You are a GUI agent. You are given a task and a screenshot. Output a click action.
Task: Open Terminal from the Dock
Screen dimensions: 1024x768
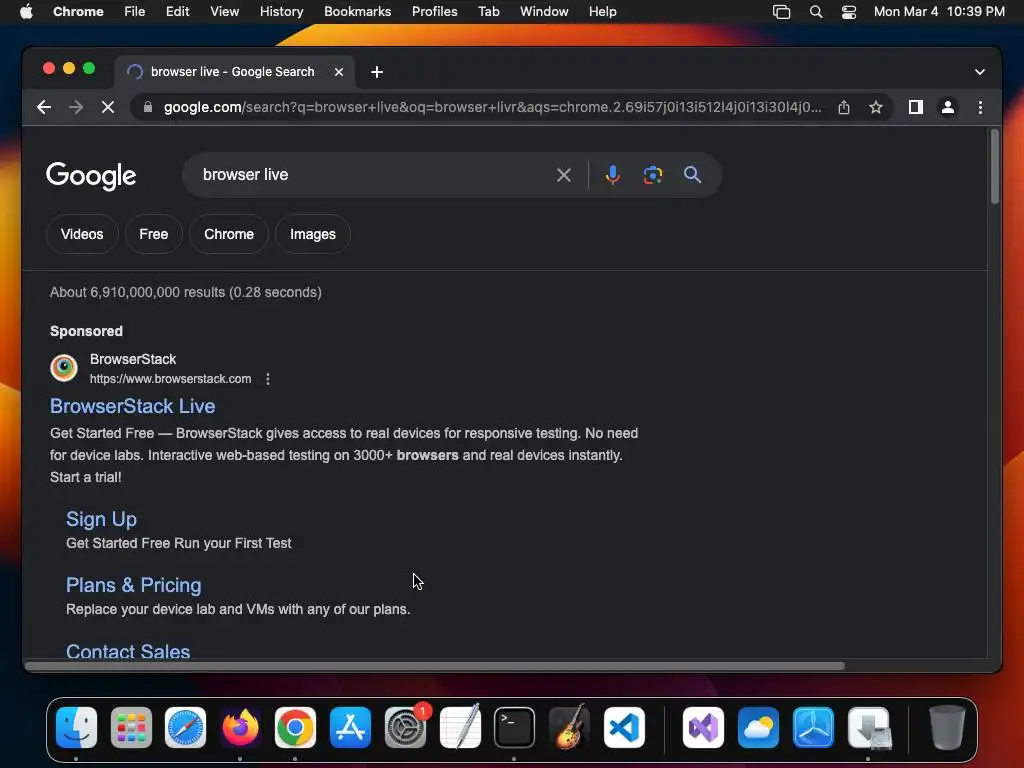coord(515,728)
